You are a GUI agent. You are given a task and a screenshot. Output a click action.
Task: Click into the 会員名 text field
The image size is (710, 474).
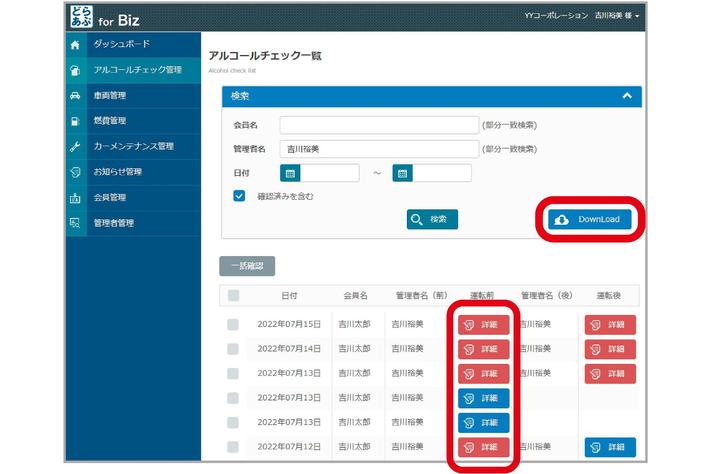click(379, 125)
